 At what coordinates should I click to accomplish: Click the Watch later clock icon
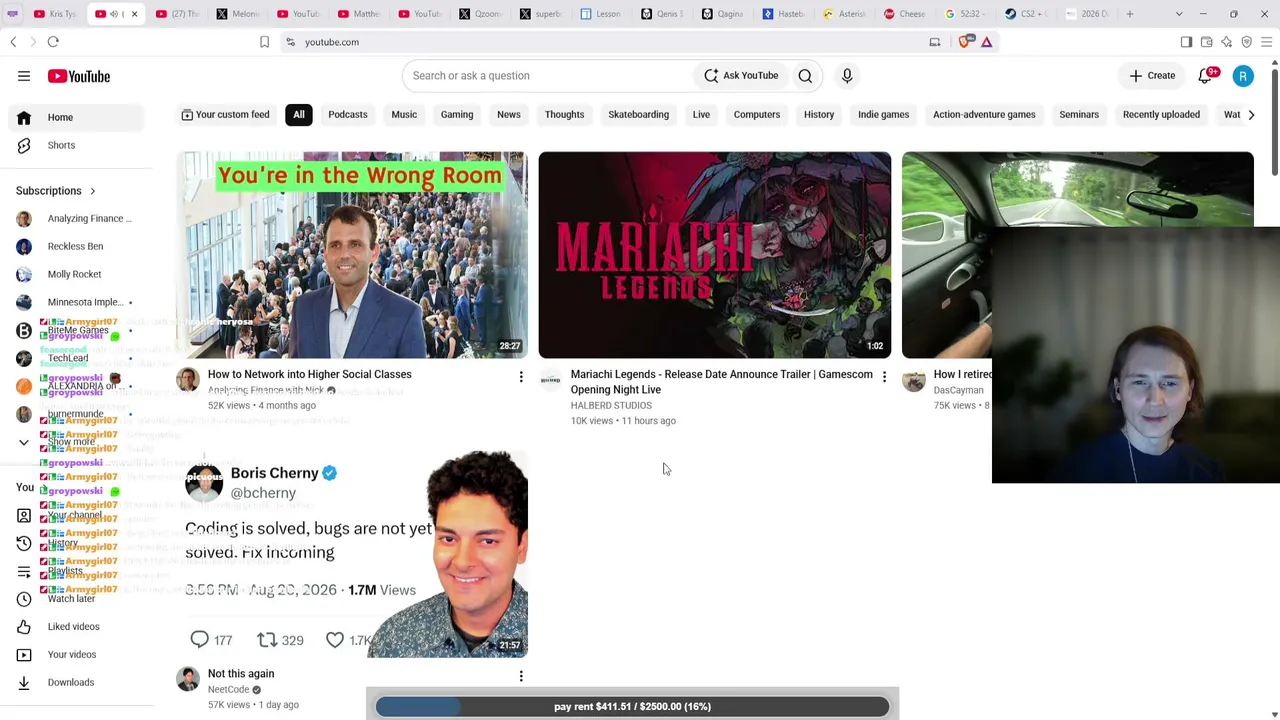coord(24,599)
